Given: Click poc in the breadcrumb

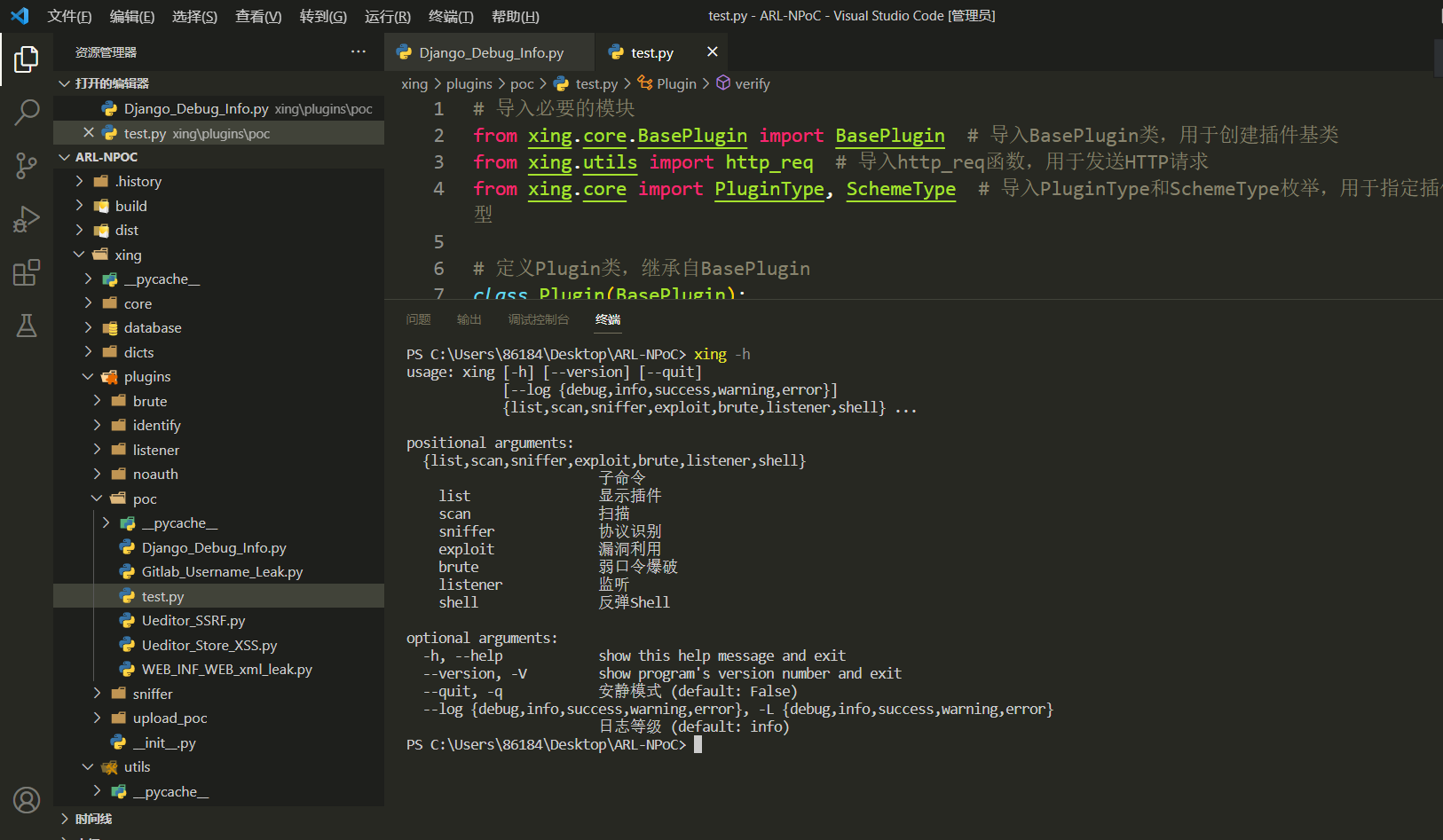Looking at the screenshot, I should pos(522,83).
